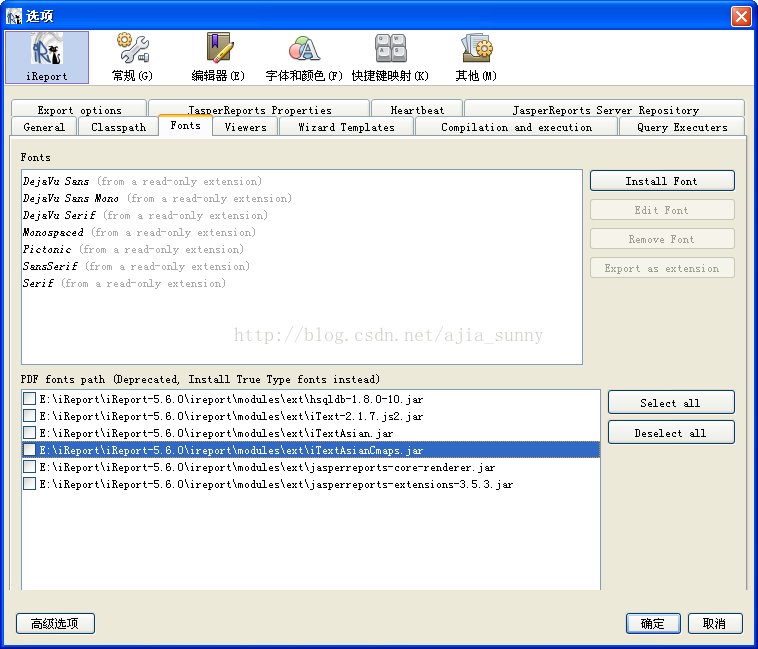Check the hsqldb-1.8.0-10.jar path checkbox

click(x=29, y=399)
